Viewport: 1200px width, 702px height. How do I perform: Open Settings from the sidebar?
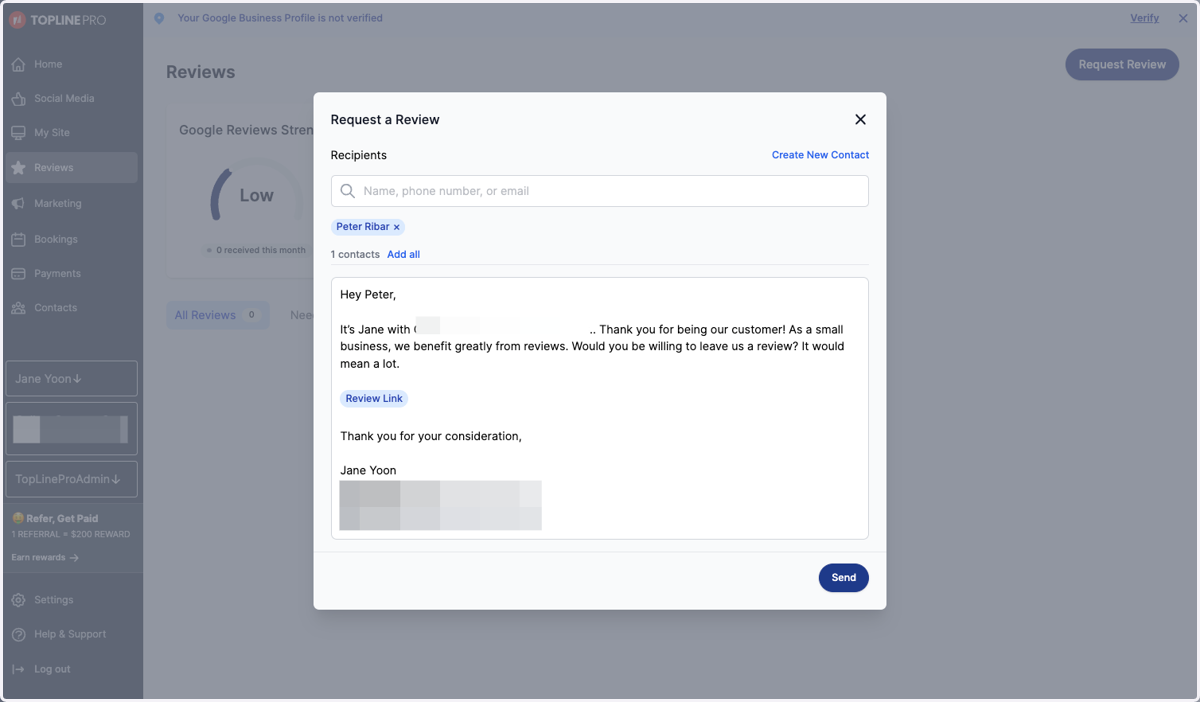click(x=71, y=600)
